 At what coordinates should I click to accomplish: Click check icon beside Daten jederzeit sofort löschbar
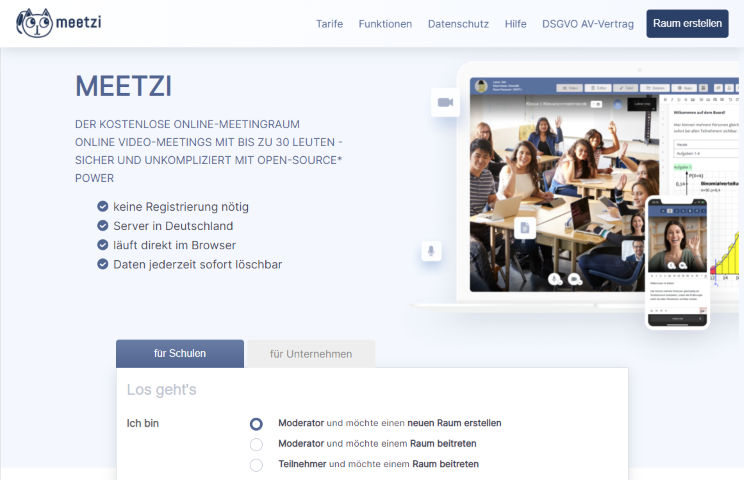[x=102, y=264]
